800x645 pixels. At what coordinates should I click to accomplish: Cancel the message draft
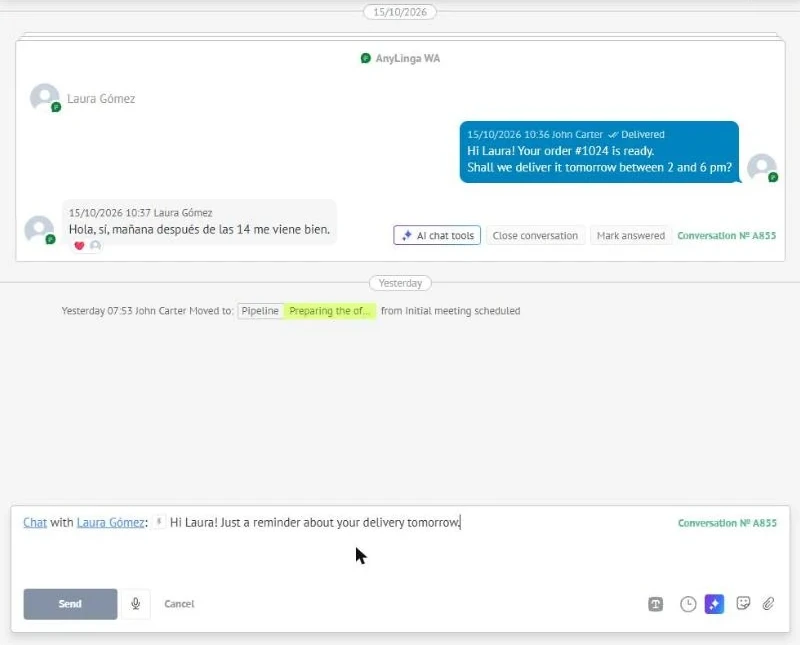point(179,604)
